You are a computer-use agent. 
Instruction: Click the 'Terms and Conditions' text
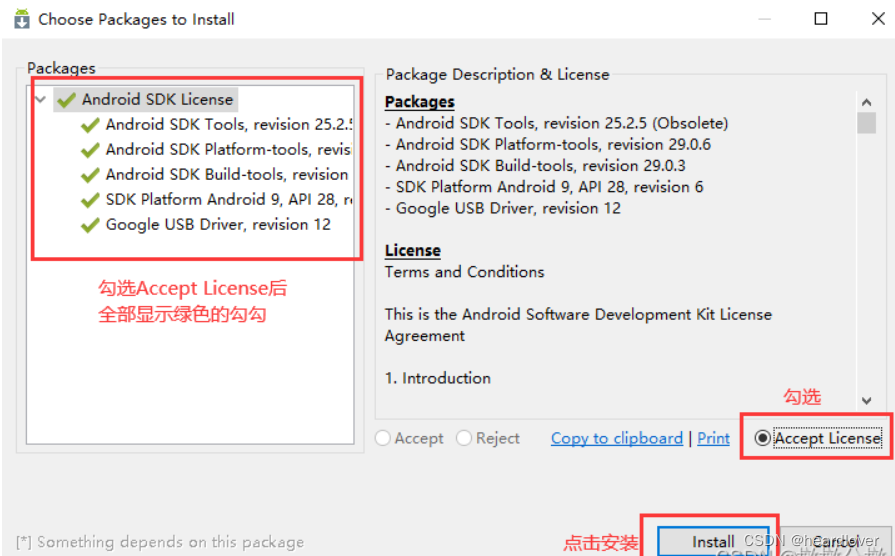coord(465,272)
